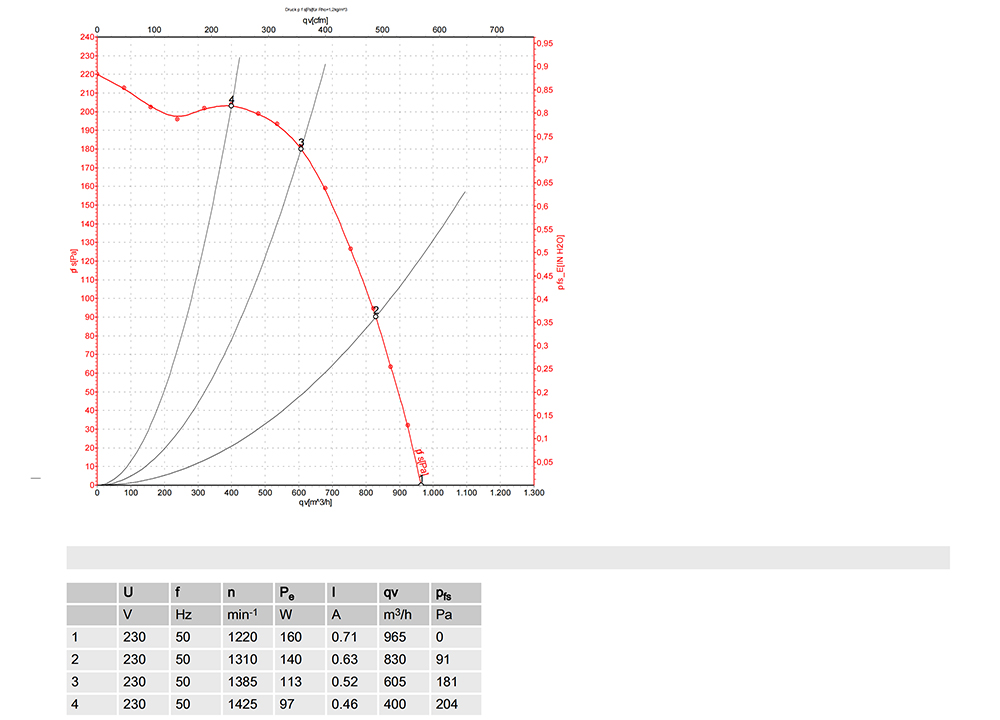Click the Pe column header
This screenshot has width=1000, height=720.
289,593
